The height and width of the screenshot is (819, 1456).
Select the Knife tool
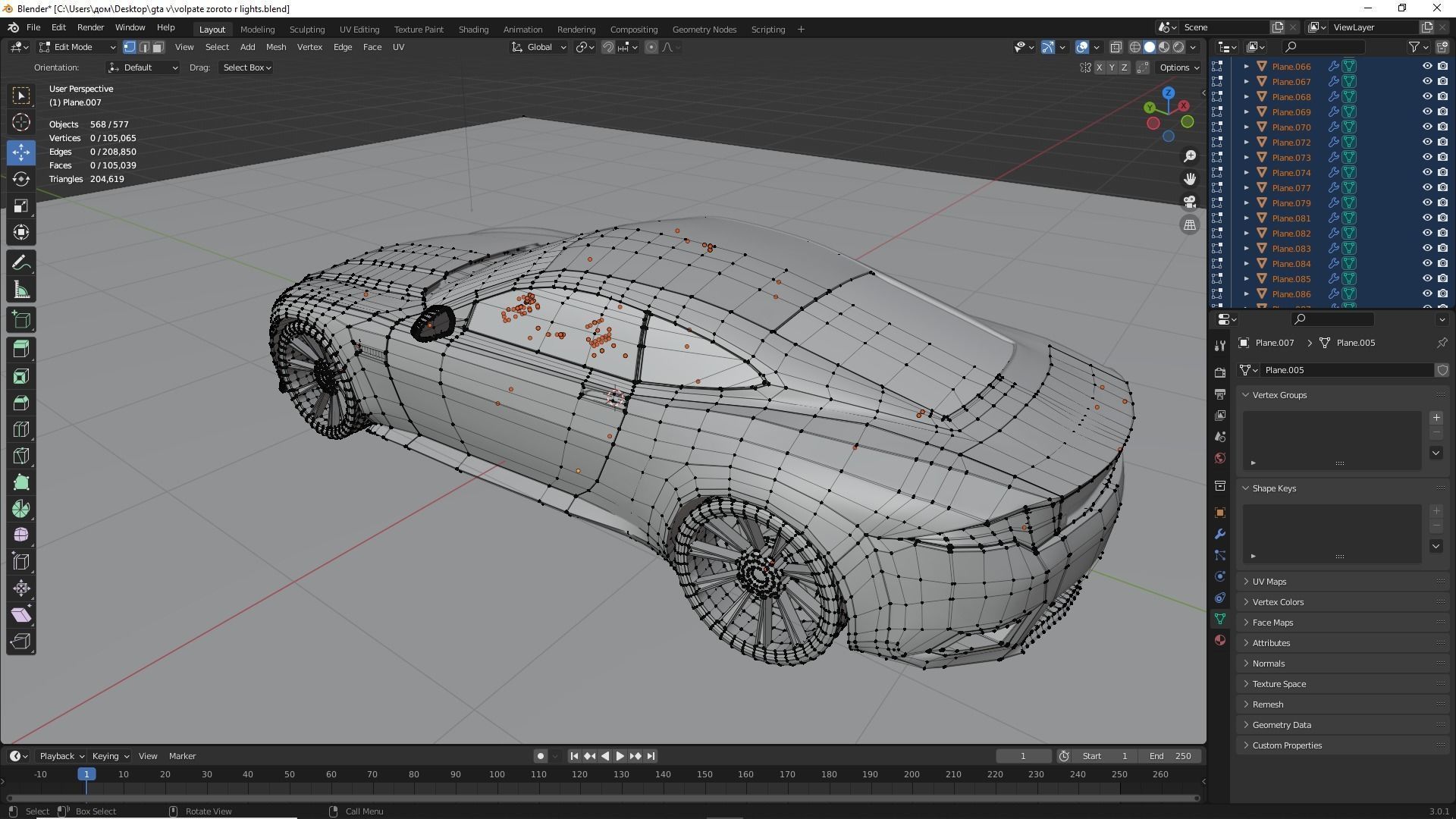coord(21,456)
